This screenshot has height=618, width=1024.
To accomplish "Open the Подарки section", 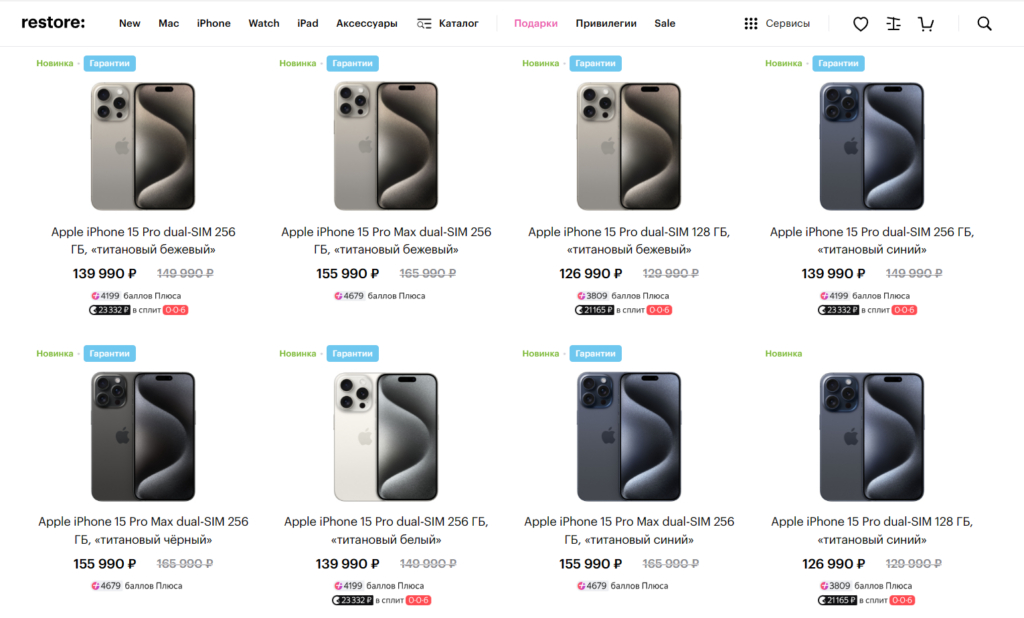I will [x=535, y=24].
